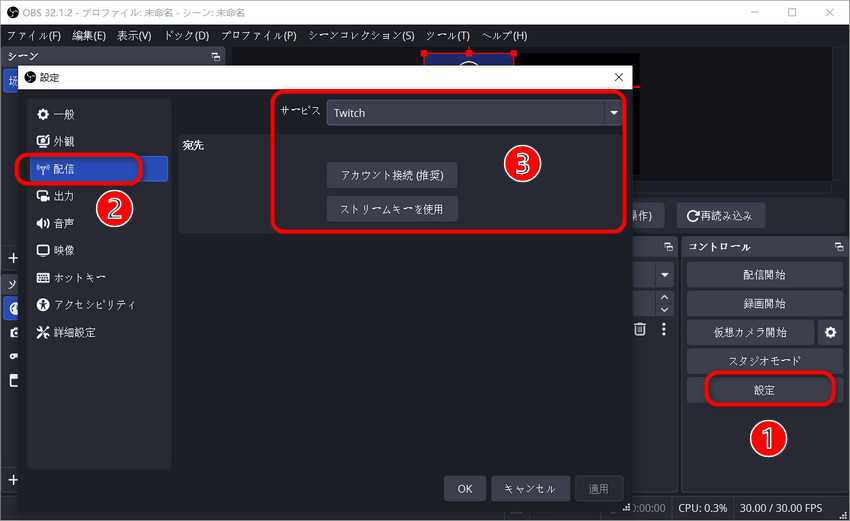Click the アカウント接続 (推奨) button
The image size is (850, 521).
392,175
